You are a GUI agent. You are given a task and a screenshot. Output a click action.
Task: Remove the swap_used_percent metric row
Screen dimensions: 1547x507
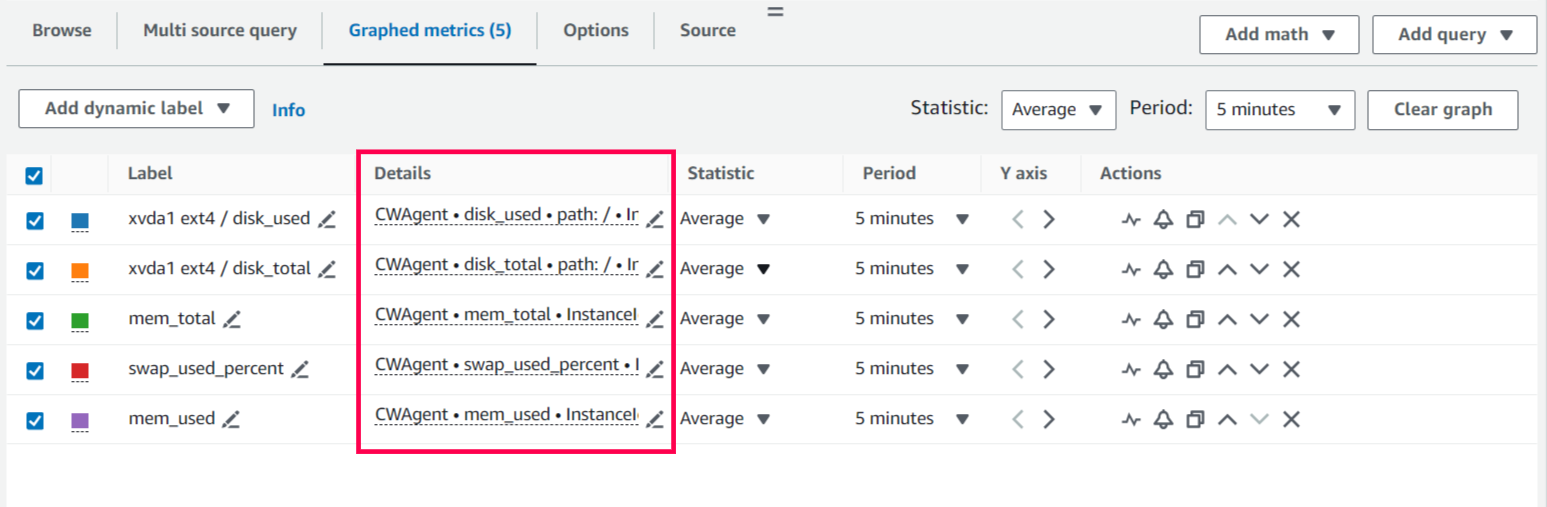1291,369
